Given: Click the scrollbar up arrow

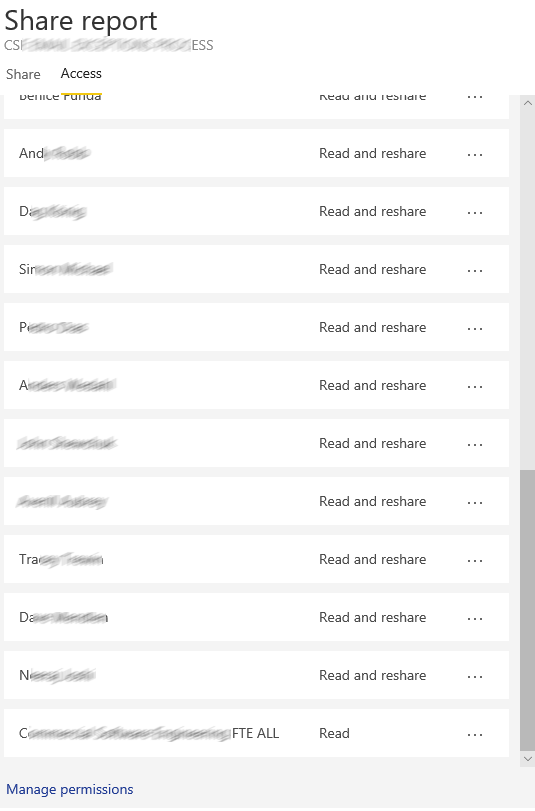Looking at the screenshot, I should (527, 102).
